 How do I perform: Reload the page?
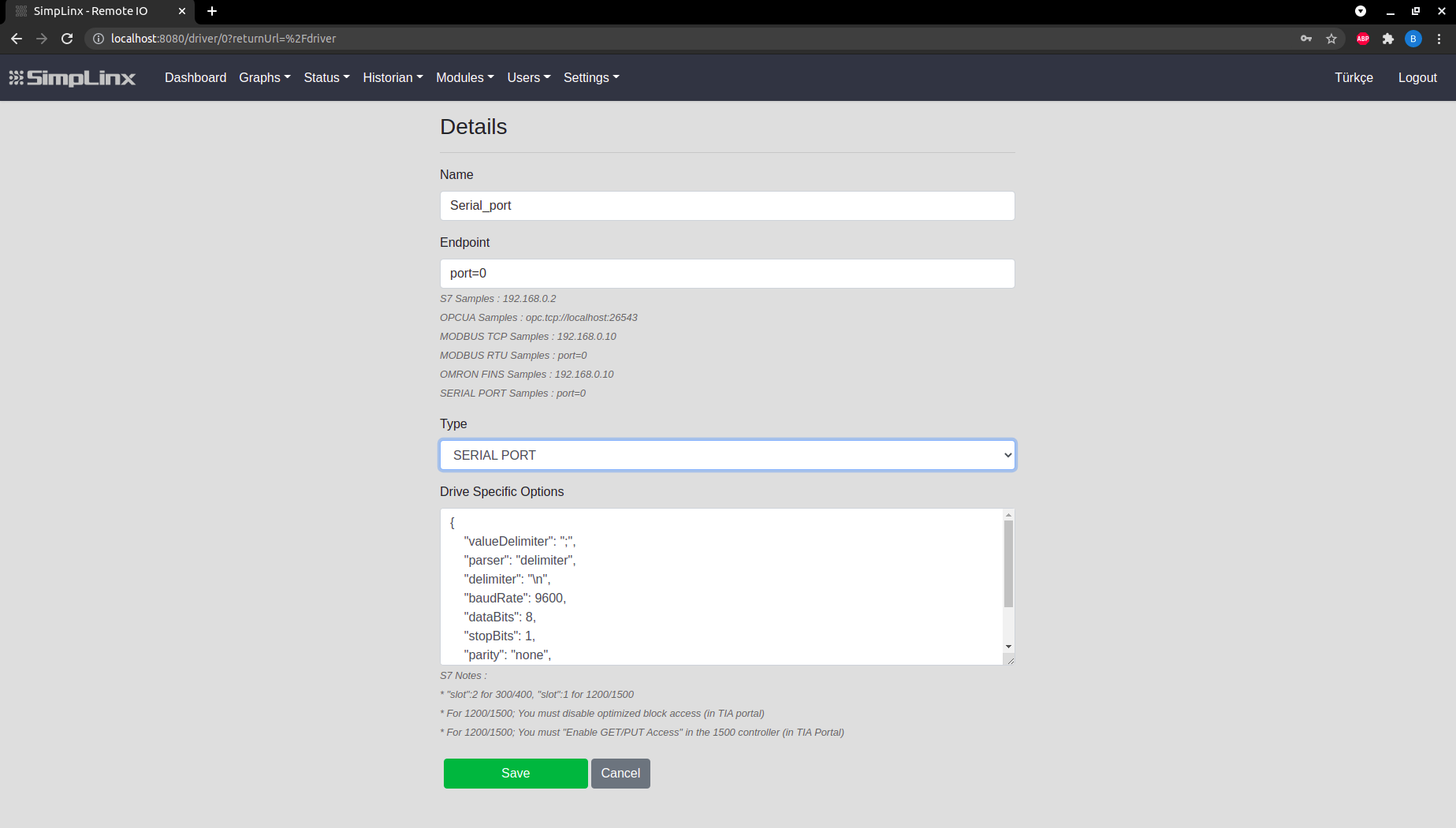click(x=67, y=39)
